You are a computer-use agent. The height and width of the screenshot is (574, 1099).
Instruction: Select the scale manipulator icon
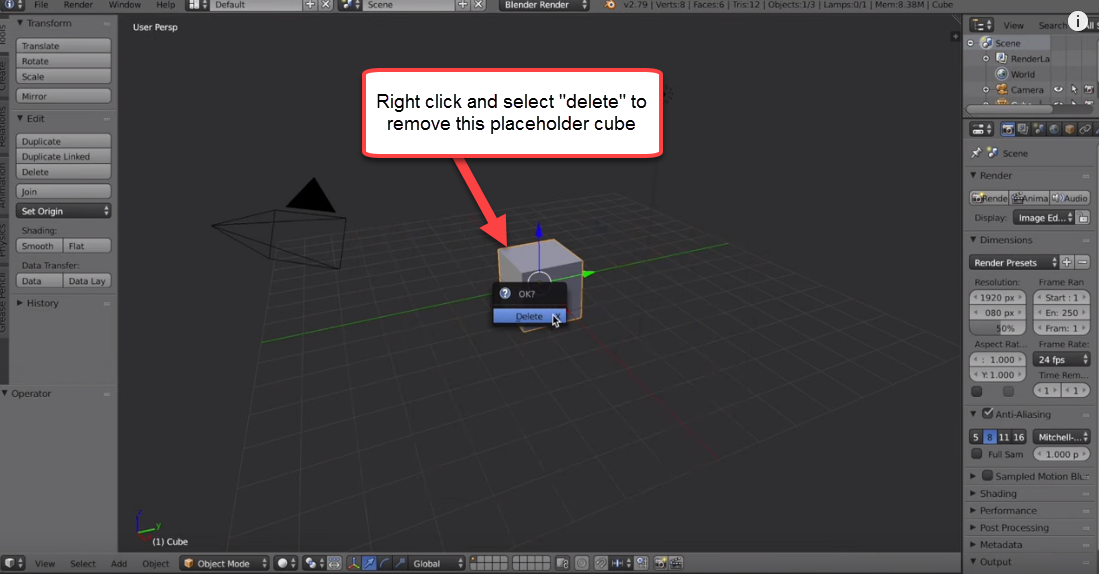tap(400, 563)
